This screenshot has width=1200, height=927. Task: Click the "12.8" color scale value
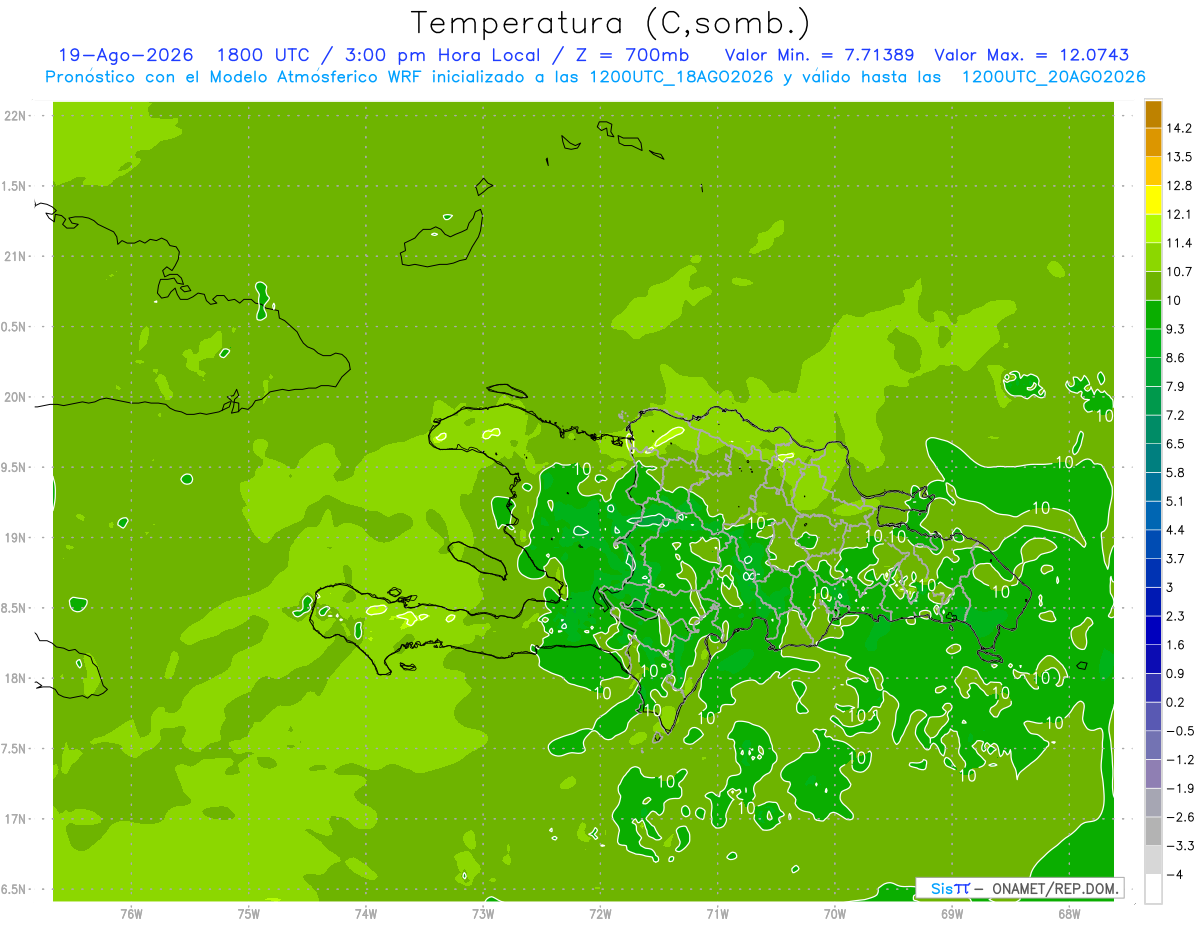(x=1180, y=186)
